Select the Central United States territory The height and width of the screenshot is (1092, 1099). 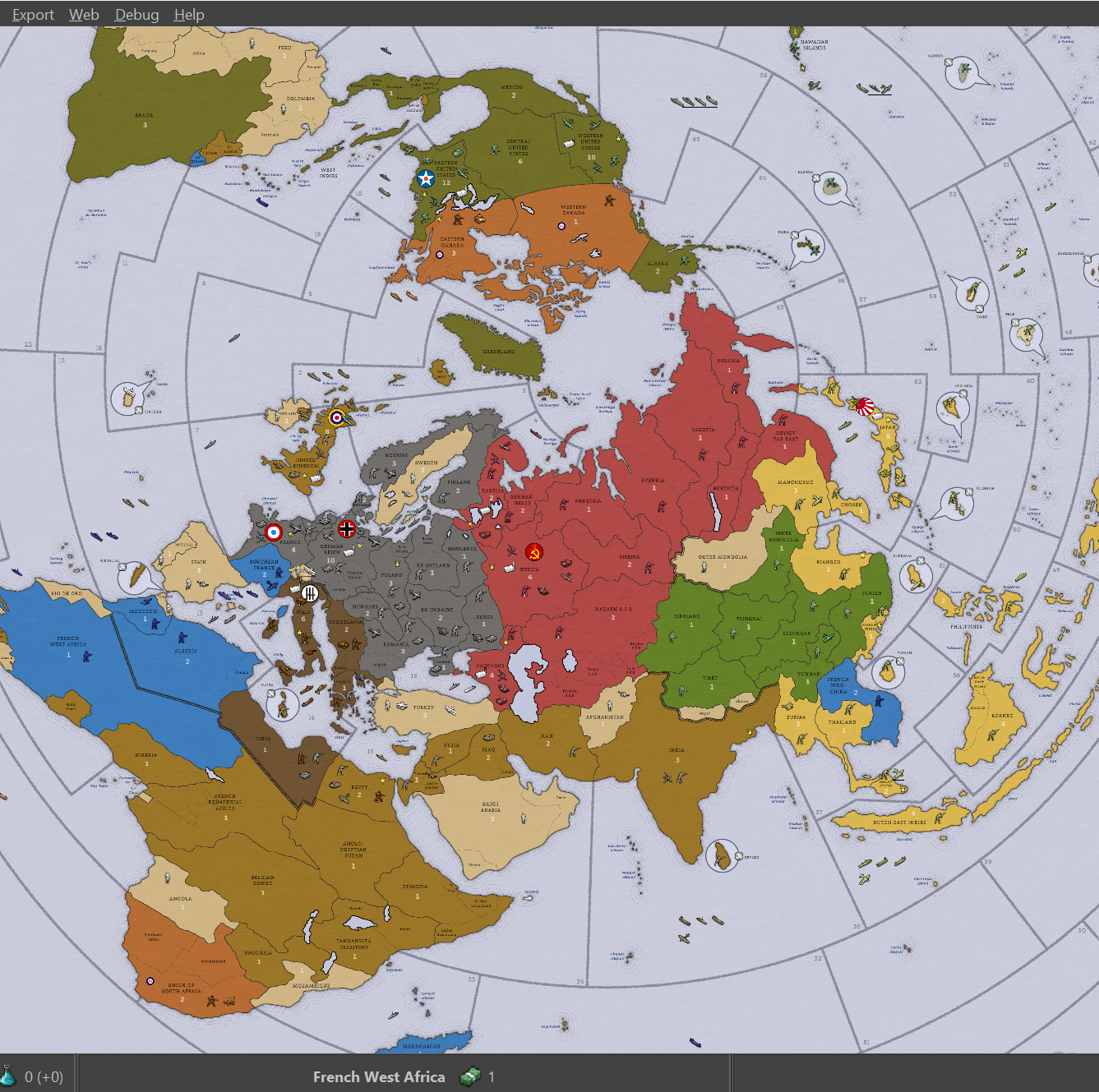pos(518,147)
